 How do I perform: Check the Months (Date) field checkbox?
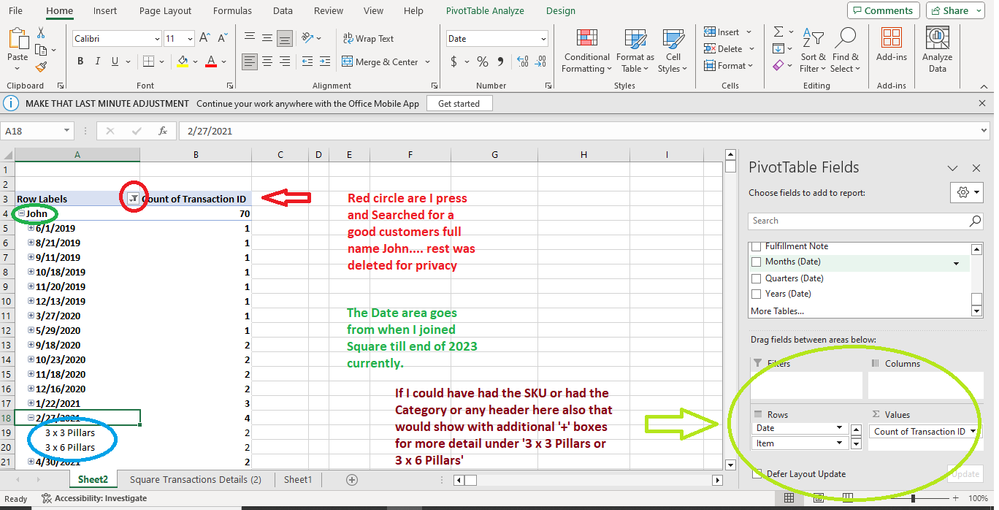click(x=757, y=262)
